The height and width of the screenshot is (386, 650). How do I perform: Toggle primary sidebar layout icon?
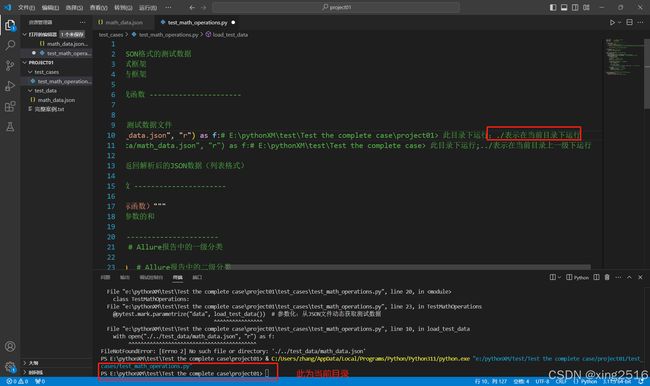coord(553,7)
